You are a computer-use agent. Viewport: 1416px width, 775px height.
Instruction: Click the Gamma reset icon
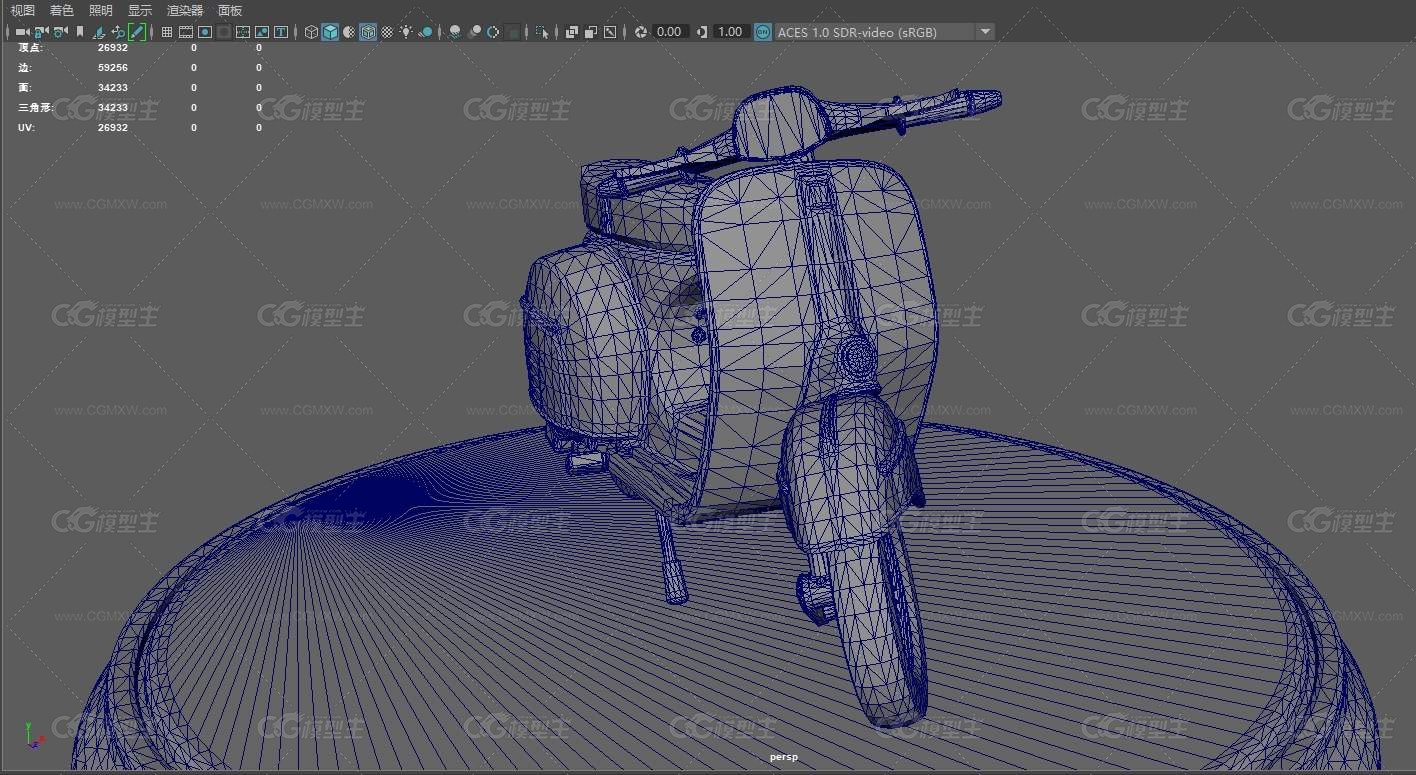coord(701,32)
